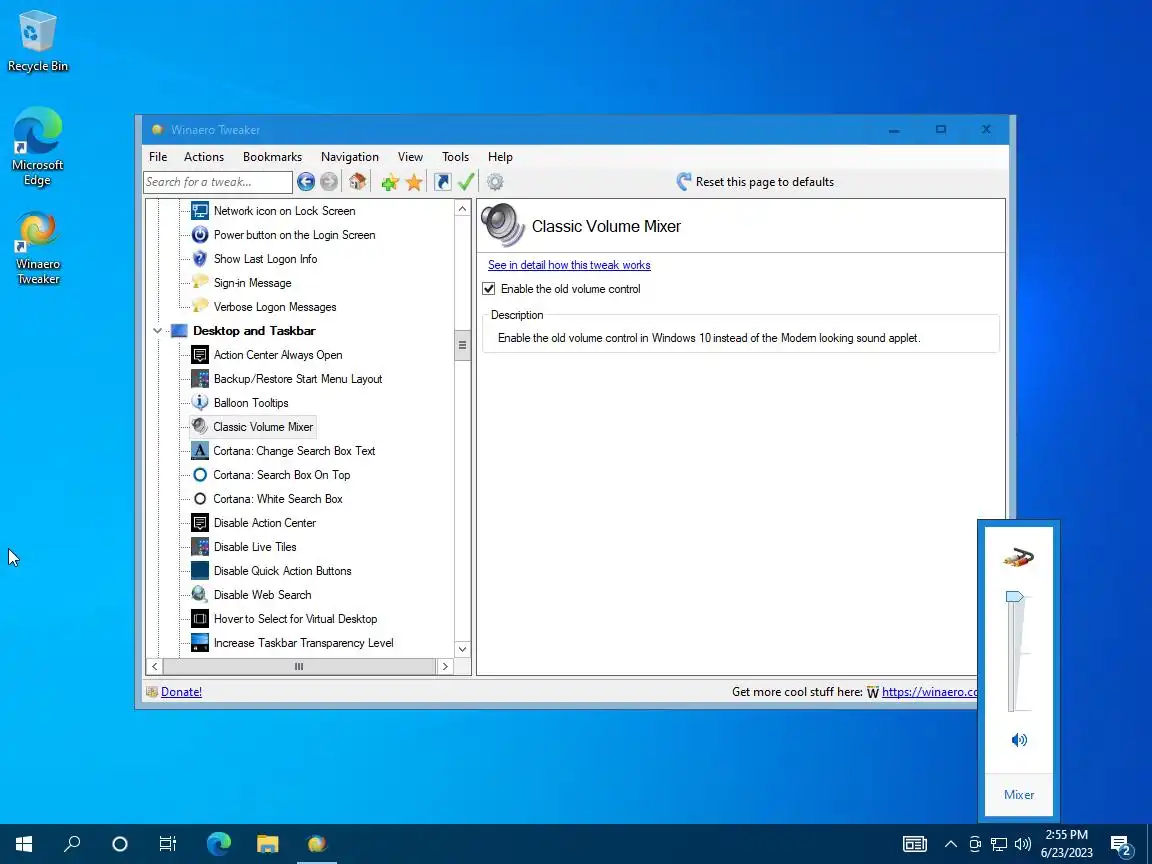This screenshot has height=864, width=1152.
Task: Open settings via the gear toolbar icon
Action: 495,181
